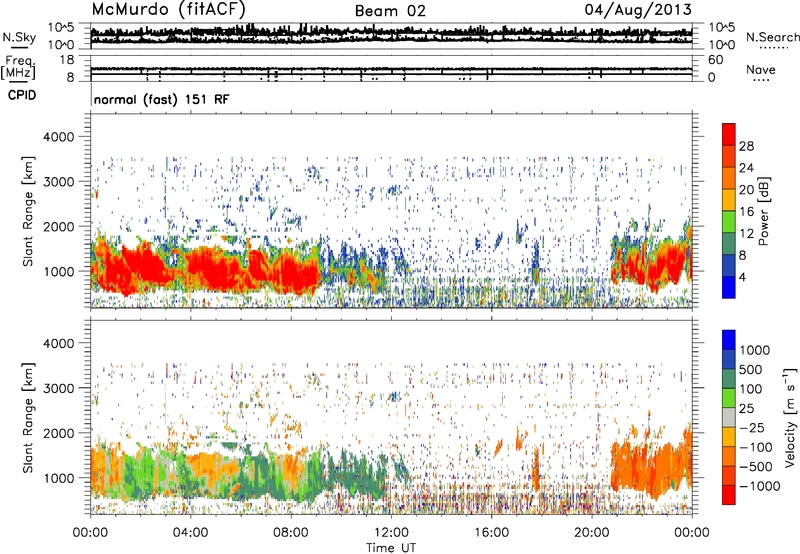Click the '18' frequency axis tick
This screenshot has width=800, height=554.
(x=67, y=60)
